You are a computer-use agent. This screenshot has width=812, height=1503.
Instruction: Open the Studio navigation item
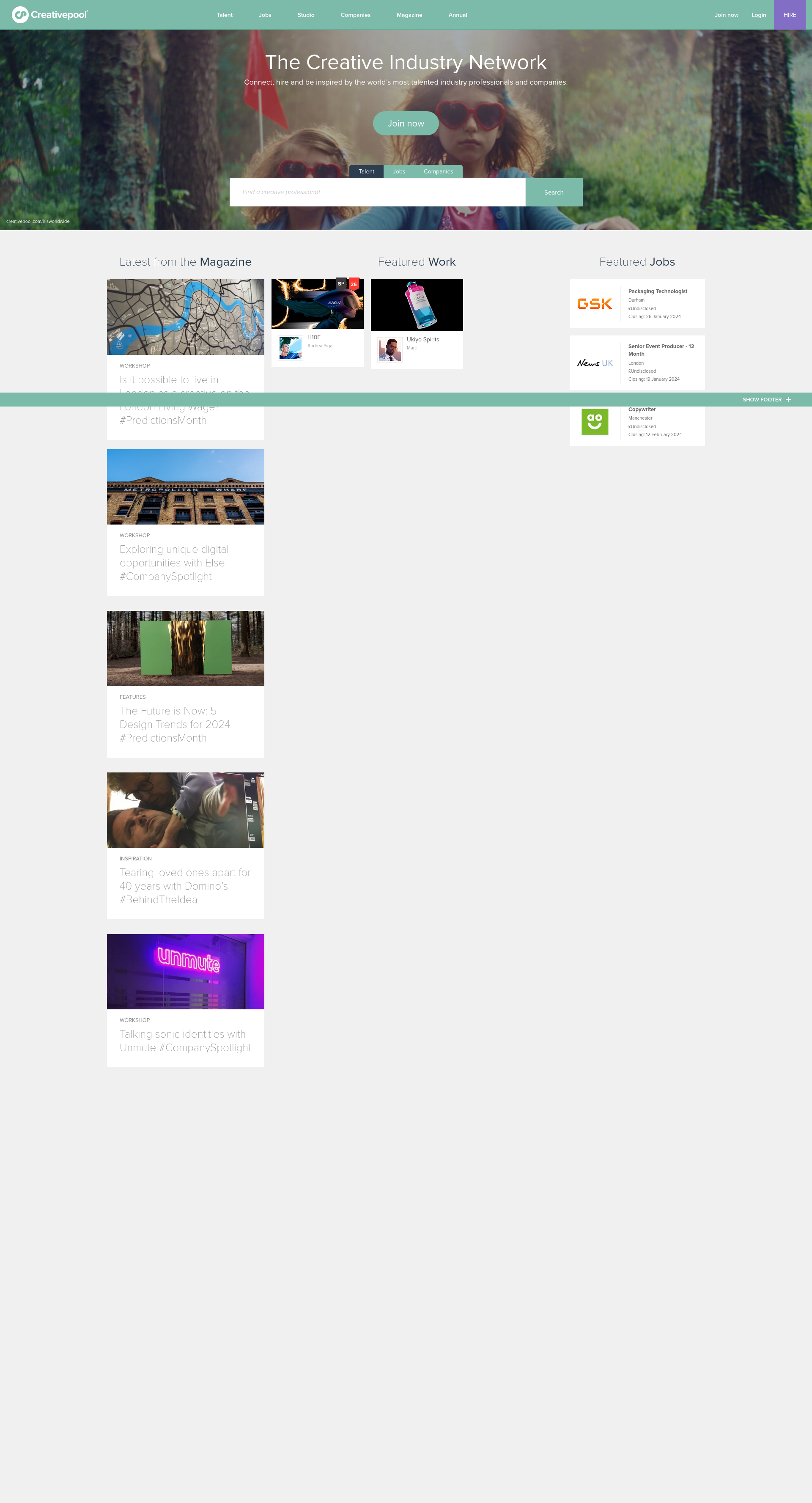point(306,15)
